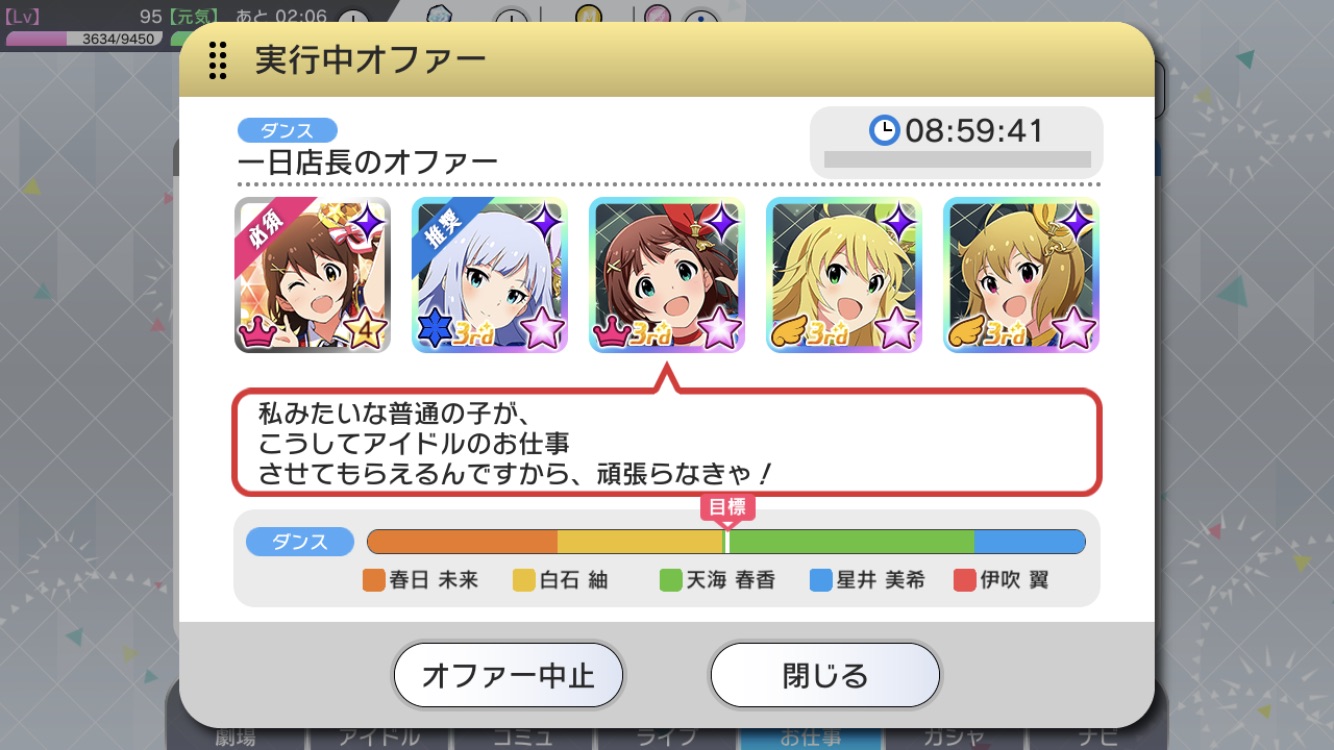Select the silver-haired recommended idol card
This screenshot has height=750, width=1334.
(490, 275)
